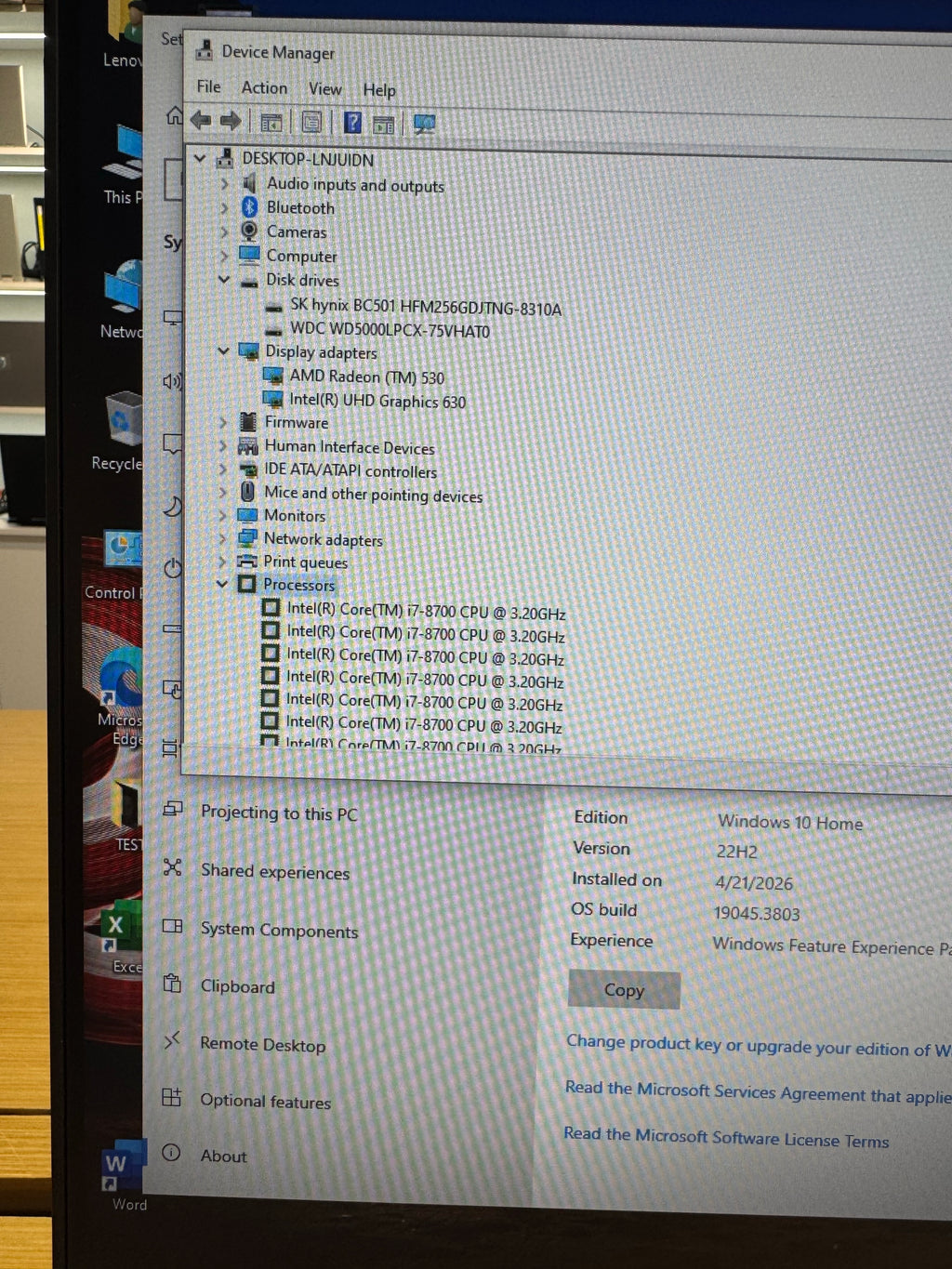Collapse the DESKTOP-LNJUIDN root node
Viewport: 952px width, 1269px height.
click(x=200, y=159)
